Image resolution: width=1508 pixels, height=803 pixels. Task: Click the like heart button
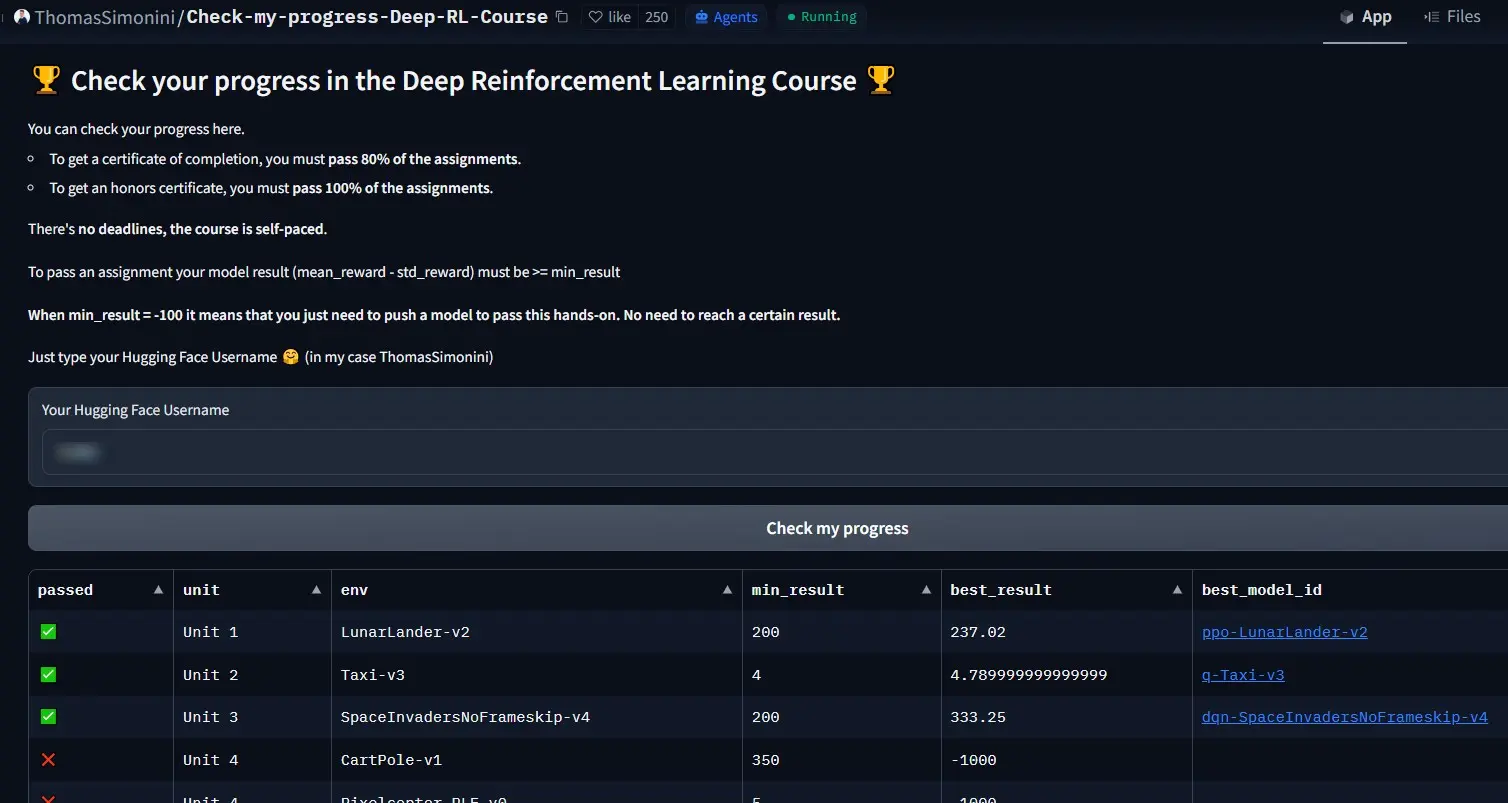[609, 17]
